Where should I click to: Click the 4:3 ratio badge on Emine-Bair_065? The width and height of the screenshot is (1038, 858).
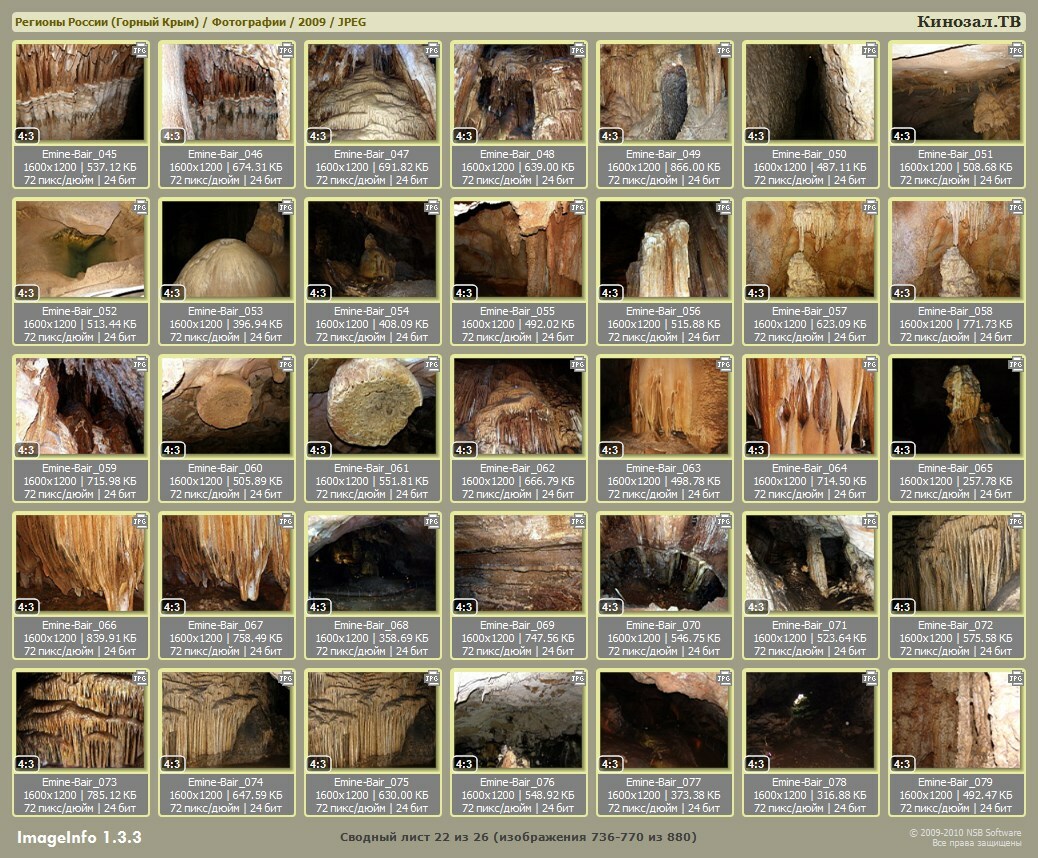pos(902,450)
